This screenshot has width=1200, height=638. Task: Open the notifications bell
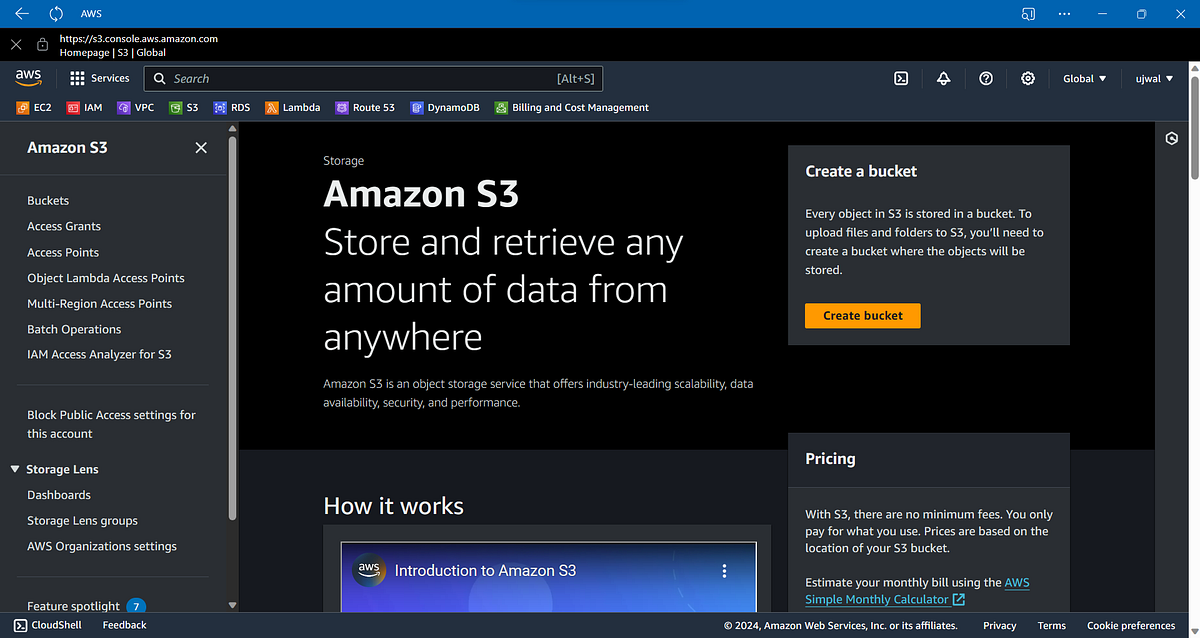[943, 78]
